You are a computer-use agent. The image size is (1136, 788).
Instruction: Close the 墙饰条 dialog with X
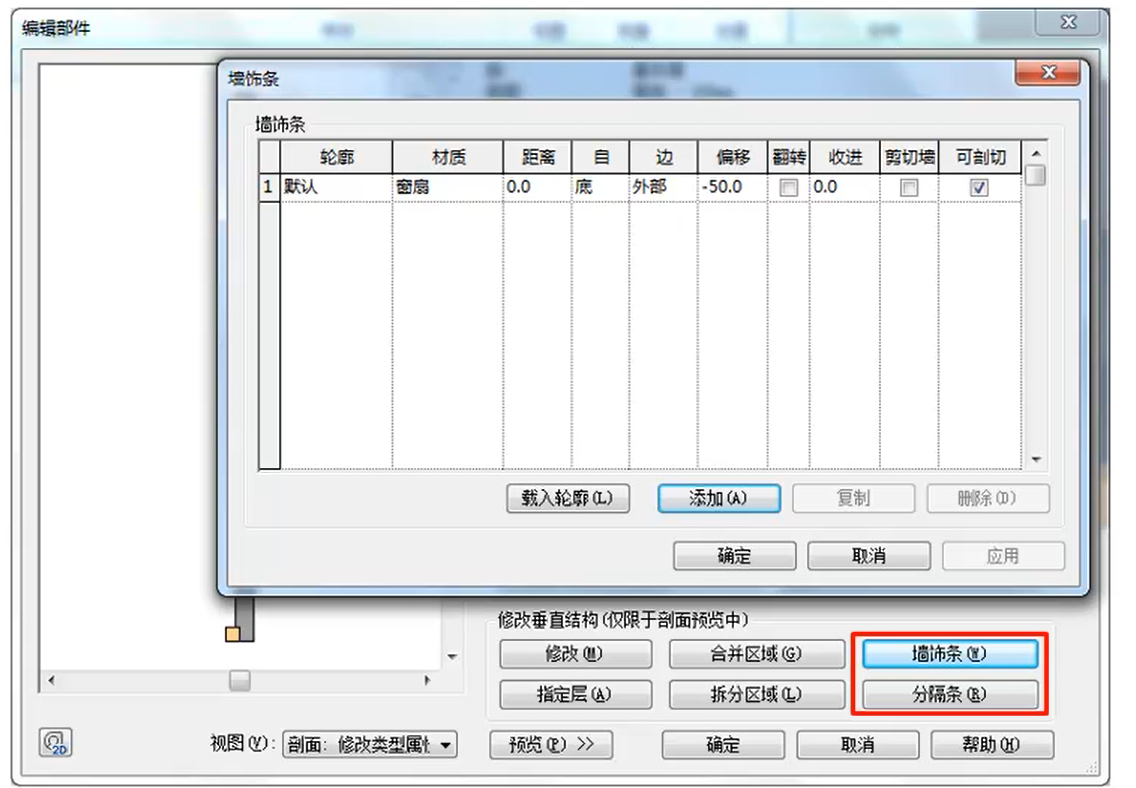tap(1047, 74)
